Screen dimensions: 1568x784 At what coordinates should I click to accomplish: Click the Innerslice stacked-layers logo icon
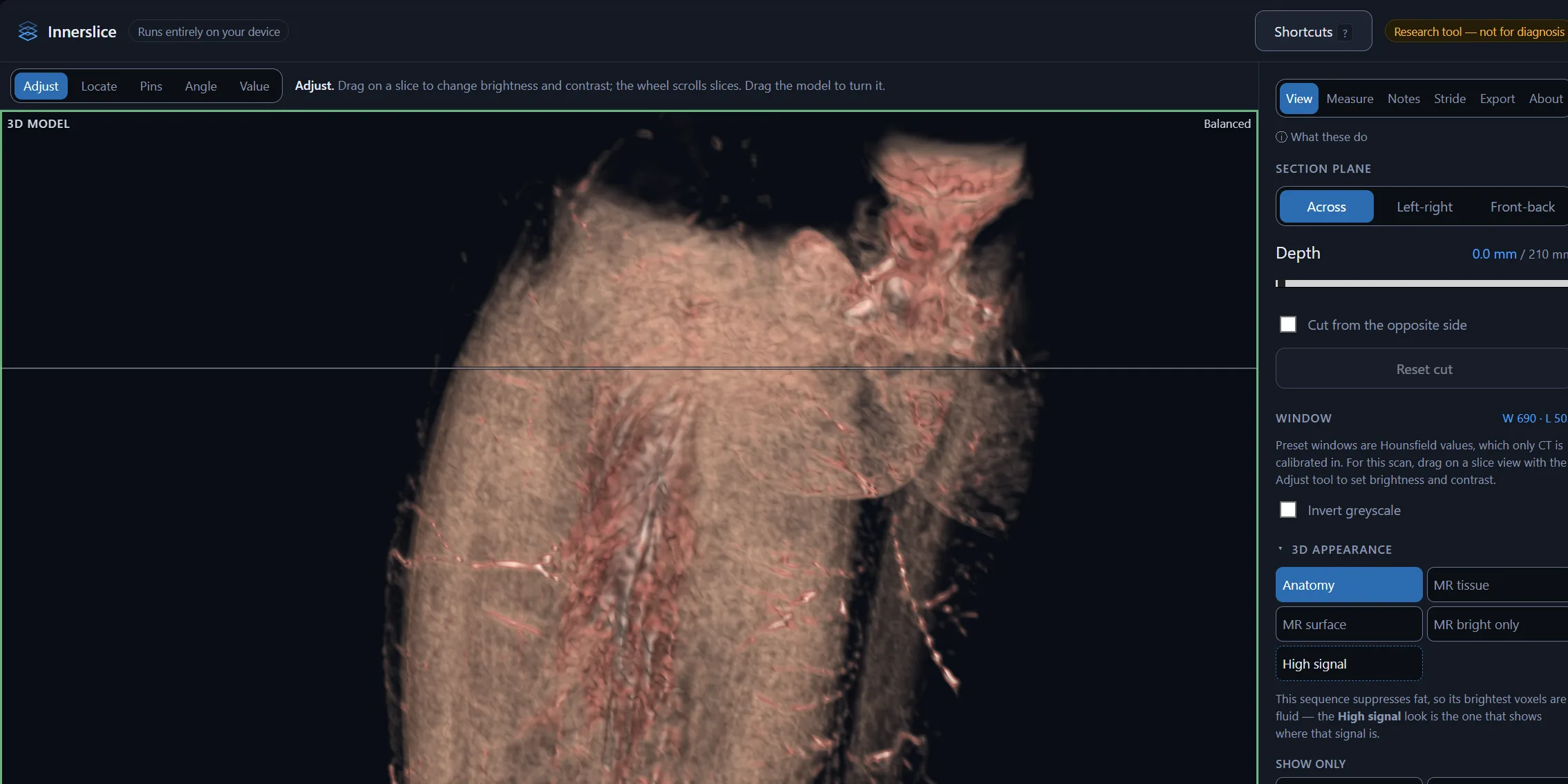[28, 31]
